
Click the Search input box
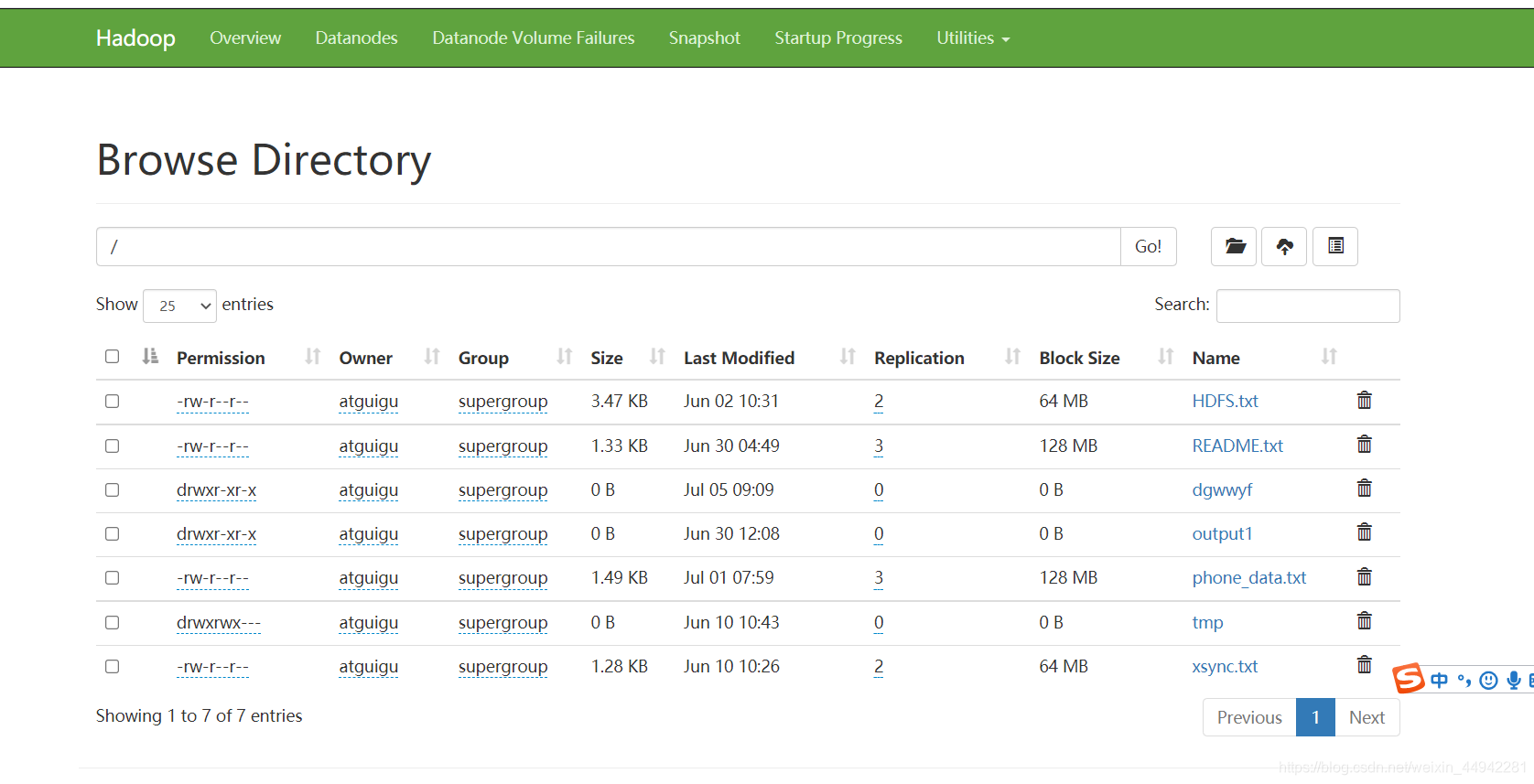click(1308, 306)
